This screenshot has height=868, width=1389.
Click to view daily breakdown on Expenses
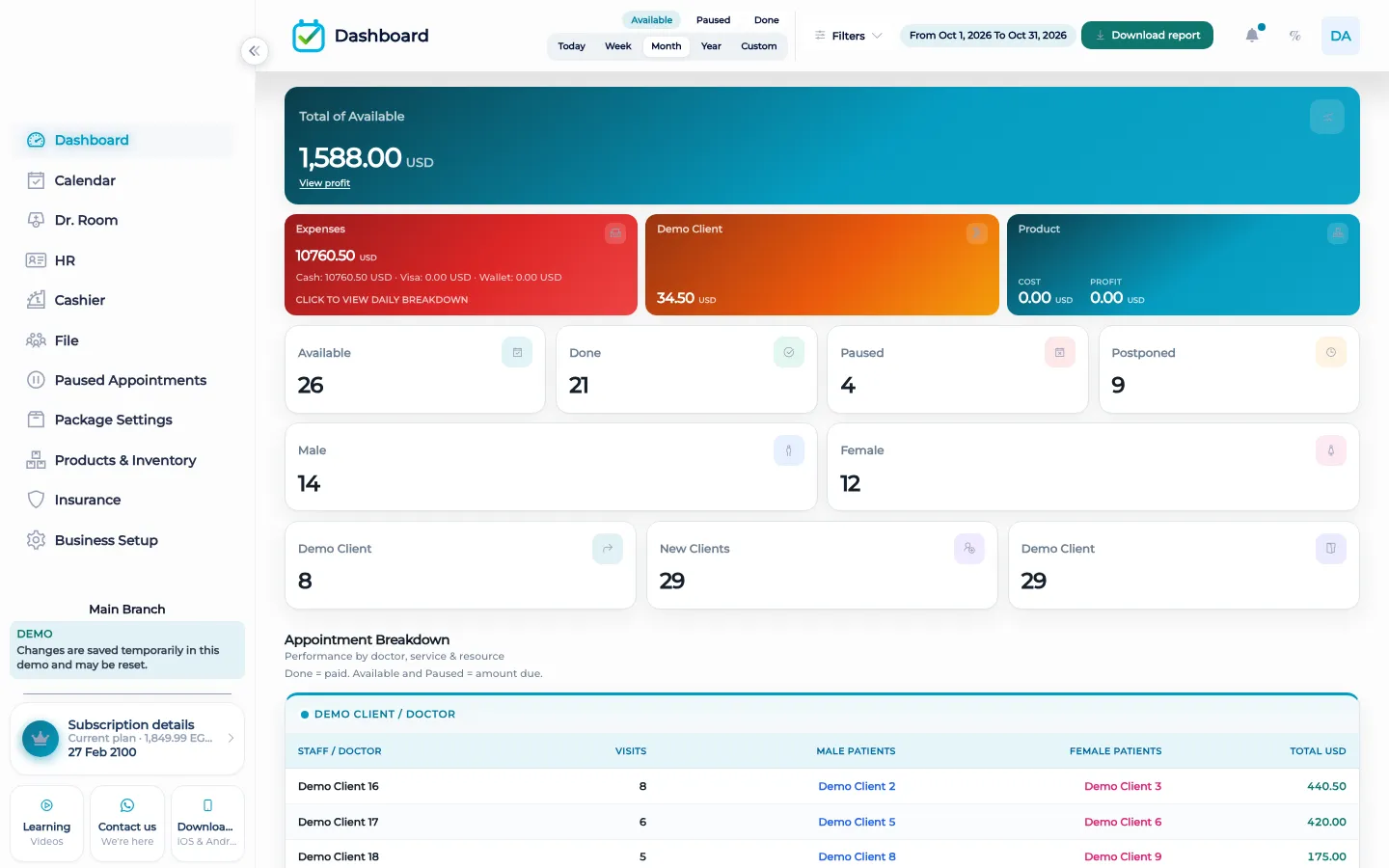tap(382, 300)
